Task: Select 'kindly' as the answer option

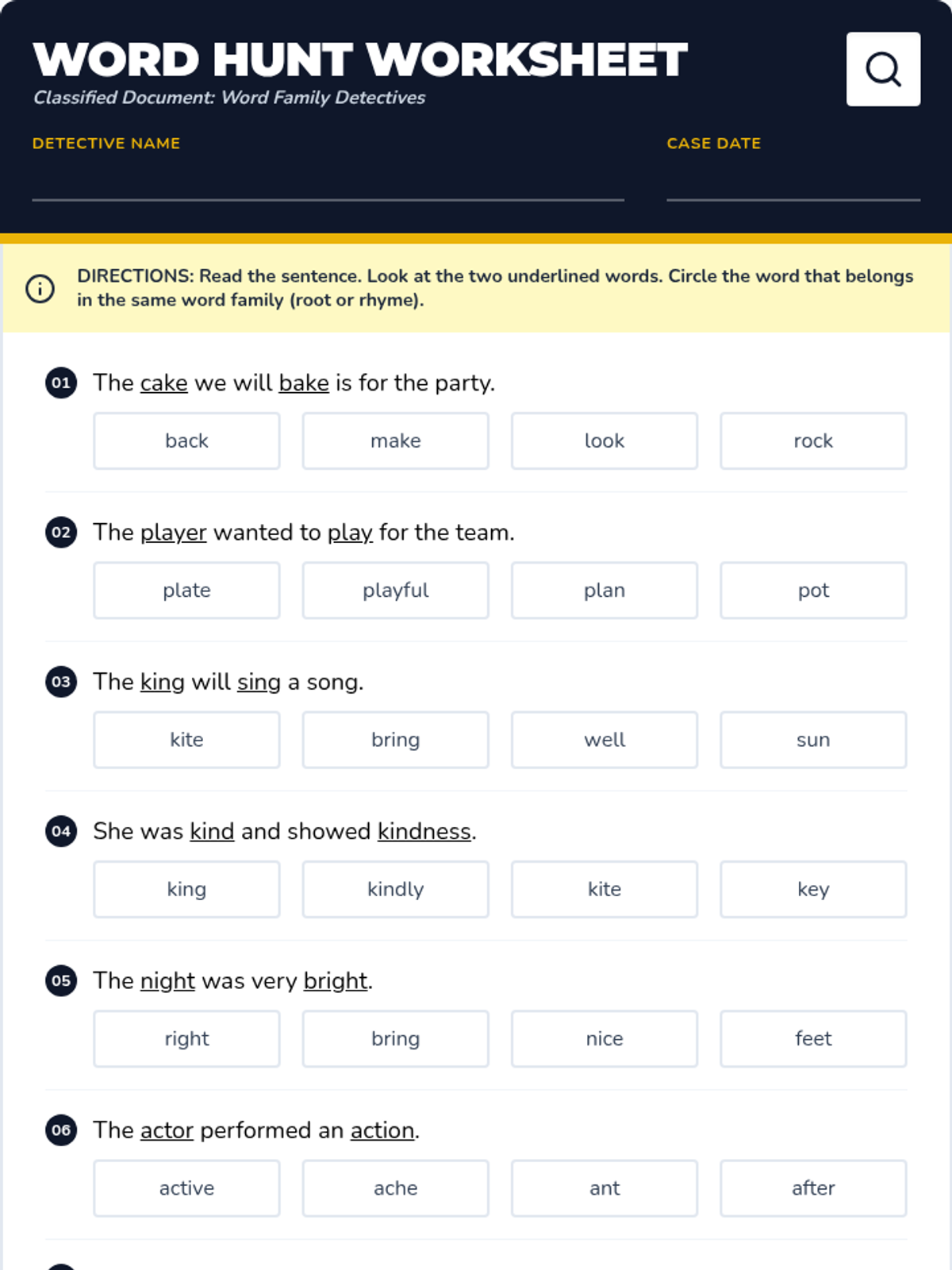Action: coord(395,889)
